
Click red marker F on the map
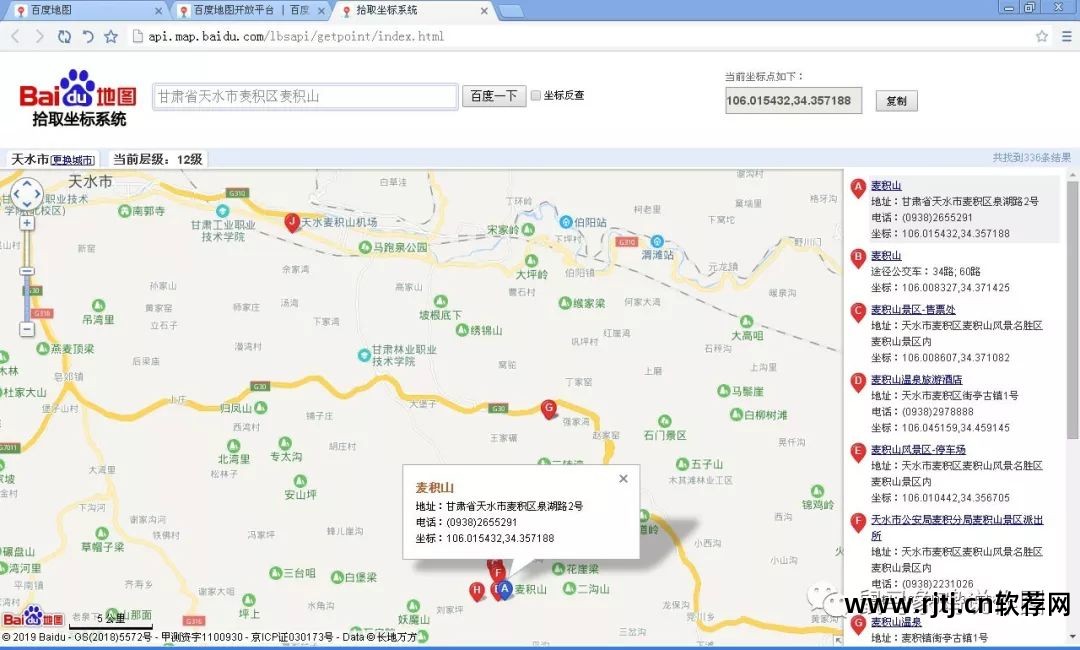(x=497, y=573)
